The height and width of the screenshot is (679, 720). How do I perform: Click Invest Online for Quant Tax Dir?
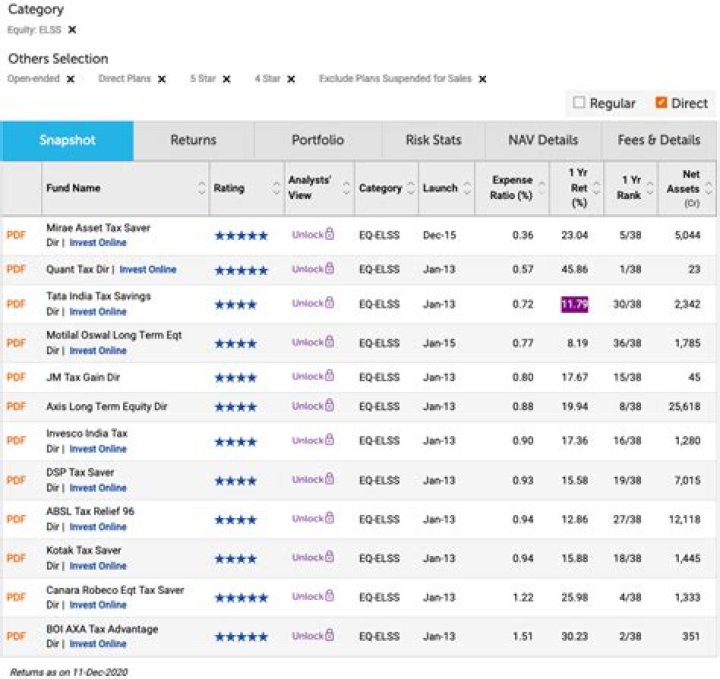148,269
